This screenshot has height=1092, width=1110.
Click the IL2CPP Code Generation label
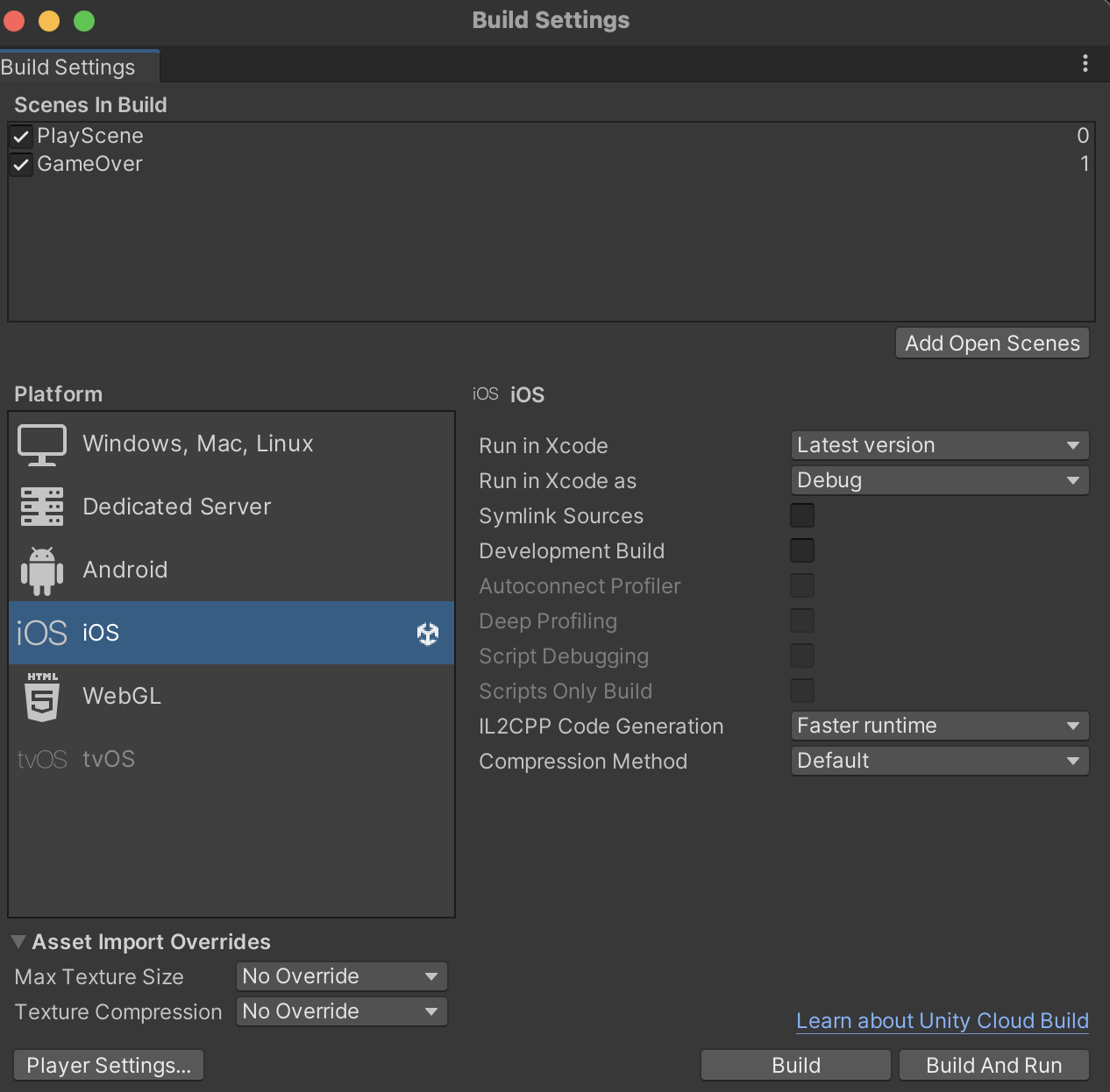pyautogui.click(x=601, y=727)
